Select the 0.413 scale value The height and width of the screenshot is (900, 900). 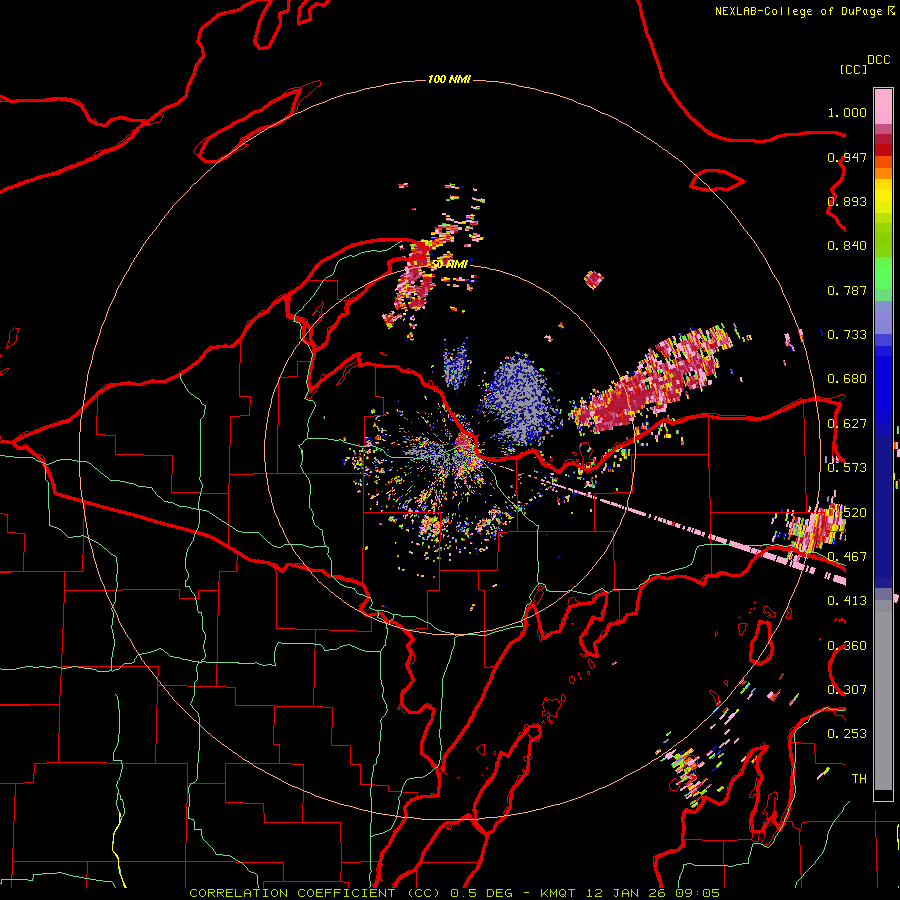coord(847,601)
